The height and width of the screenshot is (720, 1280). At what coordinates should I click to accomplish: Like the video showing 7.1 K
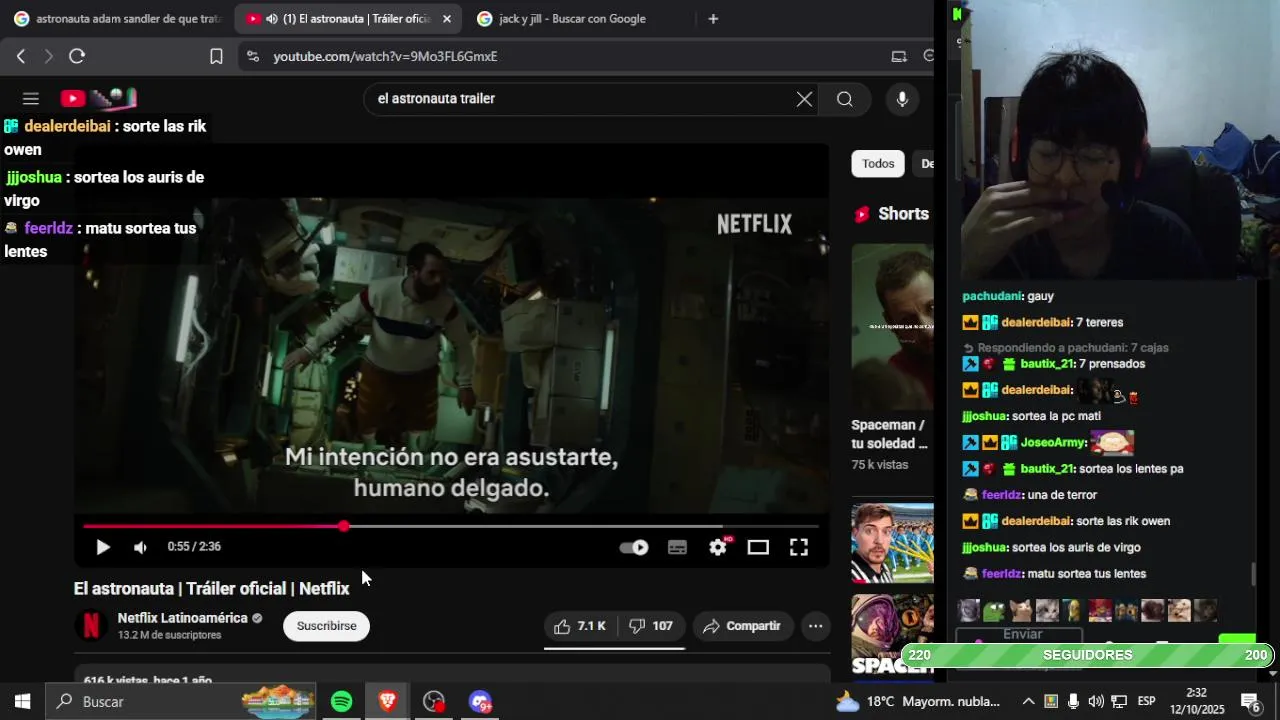(580, 626)
